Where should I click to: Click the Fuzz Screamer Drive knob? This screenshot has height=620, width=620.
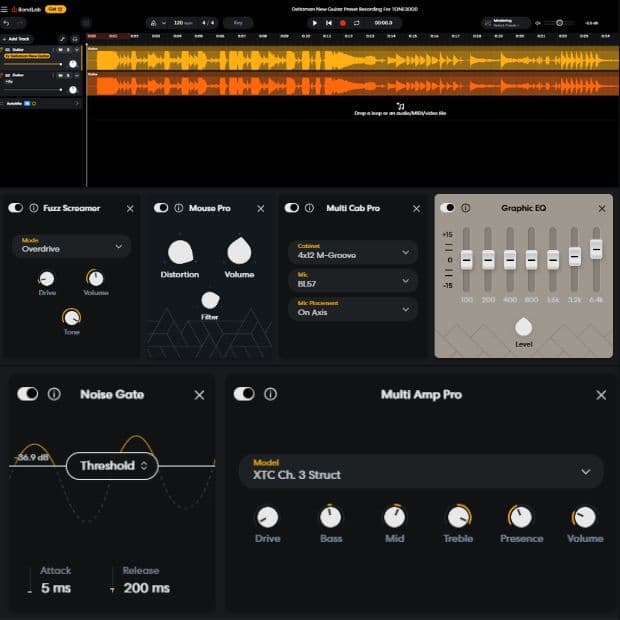click(47, 279)
